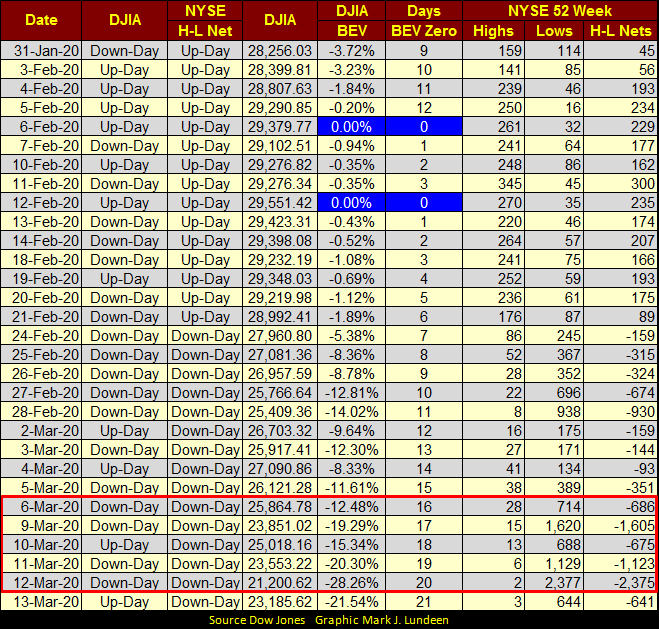The image size is (659, 629).
Task: Click the Date column header
Action: pyautogui.click(x=42, y=21)
